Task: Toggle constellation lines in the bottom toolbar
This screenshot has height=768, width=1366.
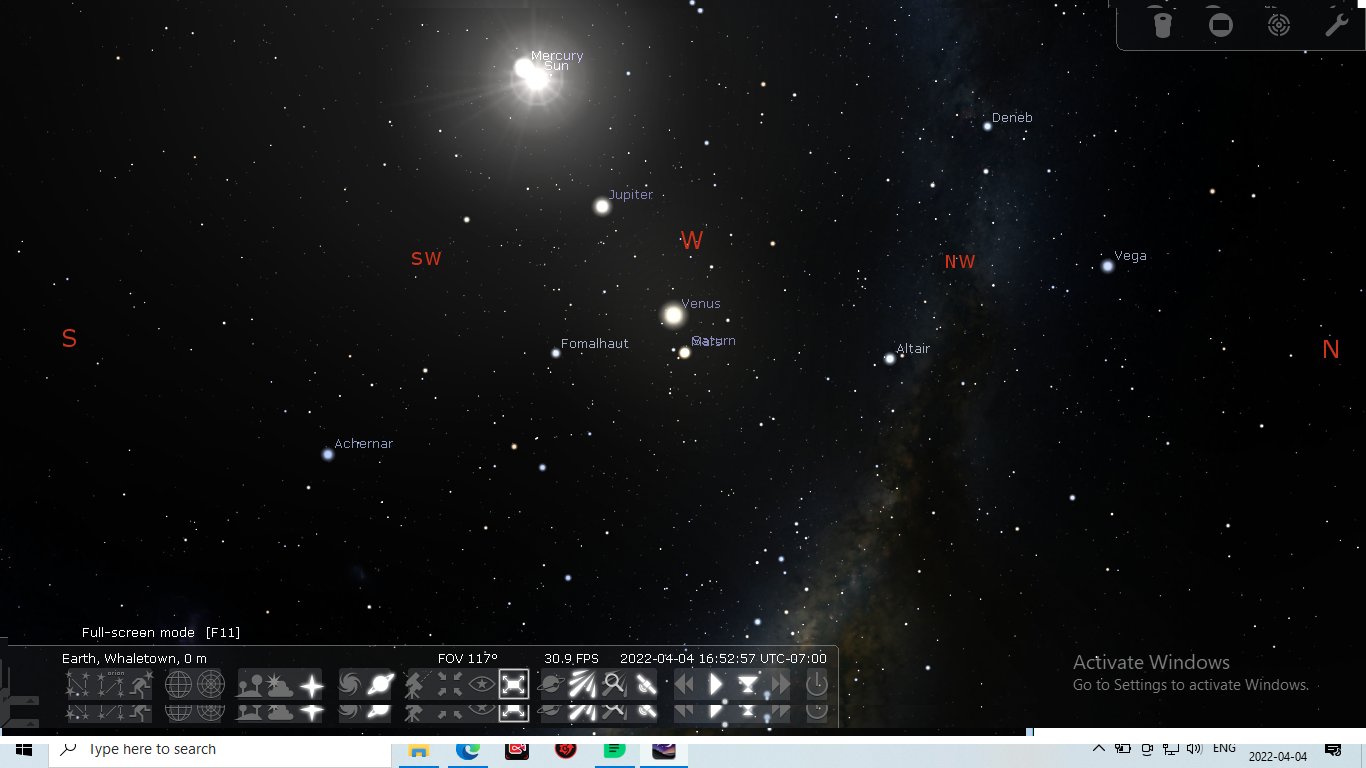Action: 78,685
